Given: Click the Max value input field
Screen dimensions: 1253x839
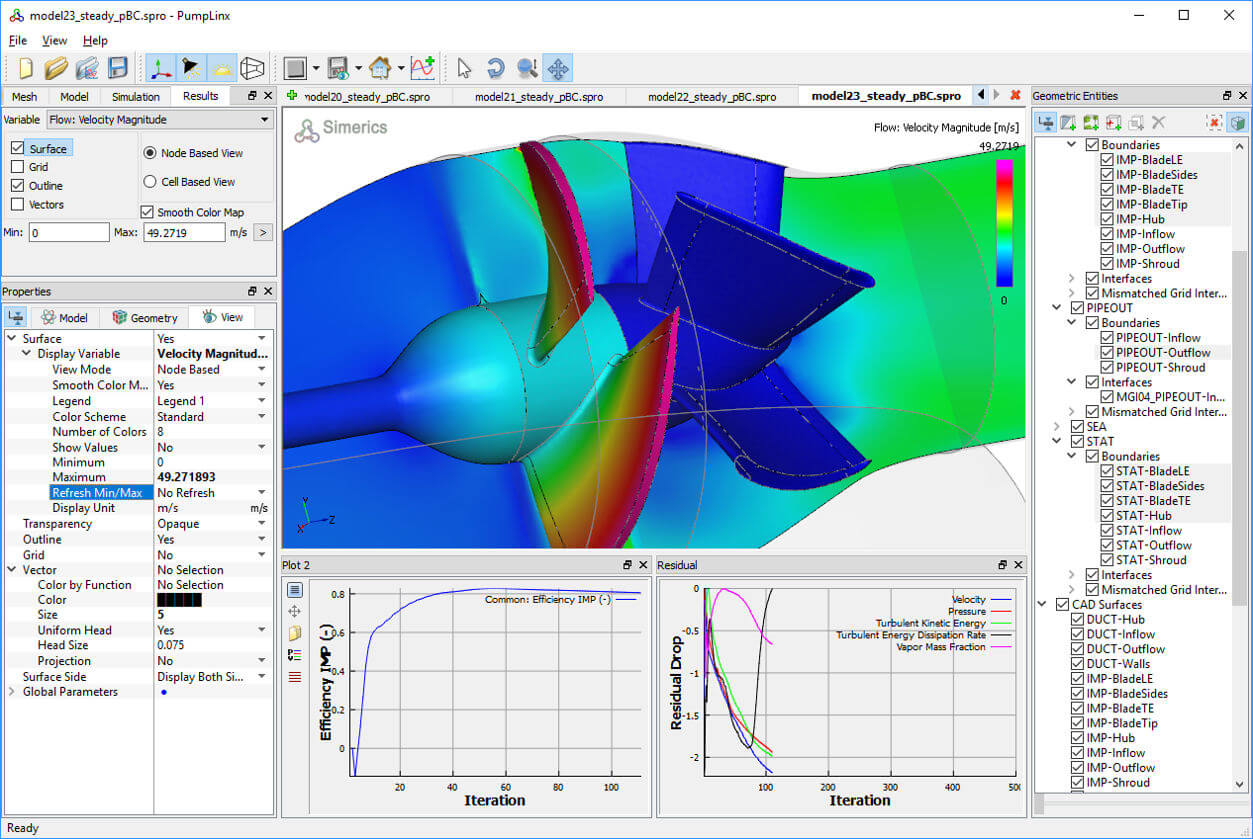Looking at the screenshot, I should (184, 233).
